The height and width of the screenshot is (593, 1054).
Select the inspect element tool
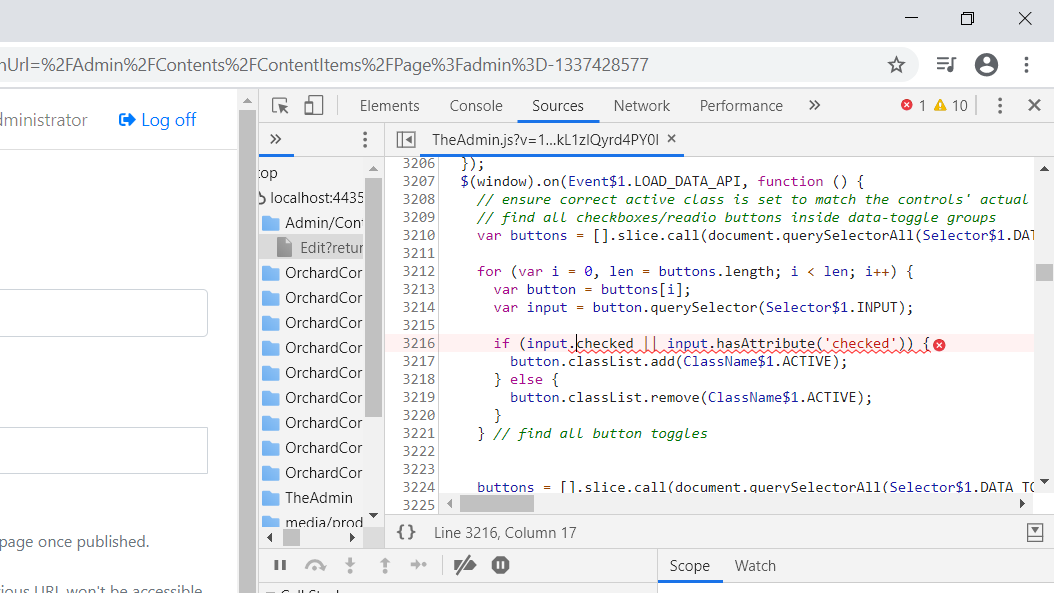coord(281,105)
